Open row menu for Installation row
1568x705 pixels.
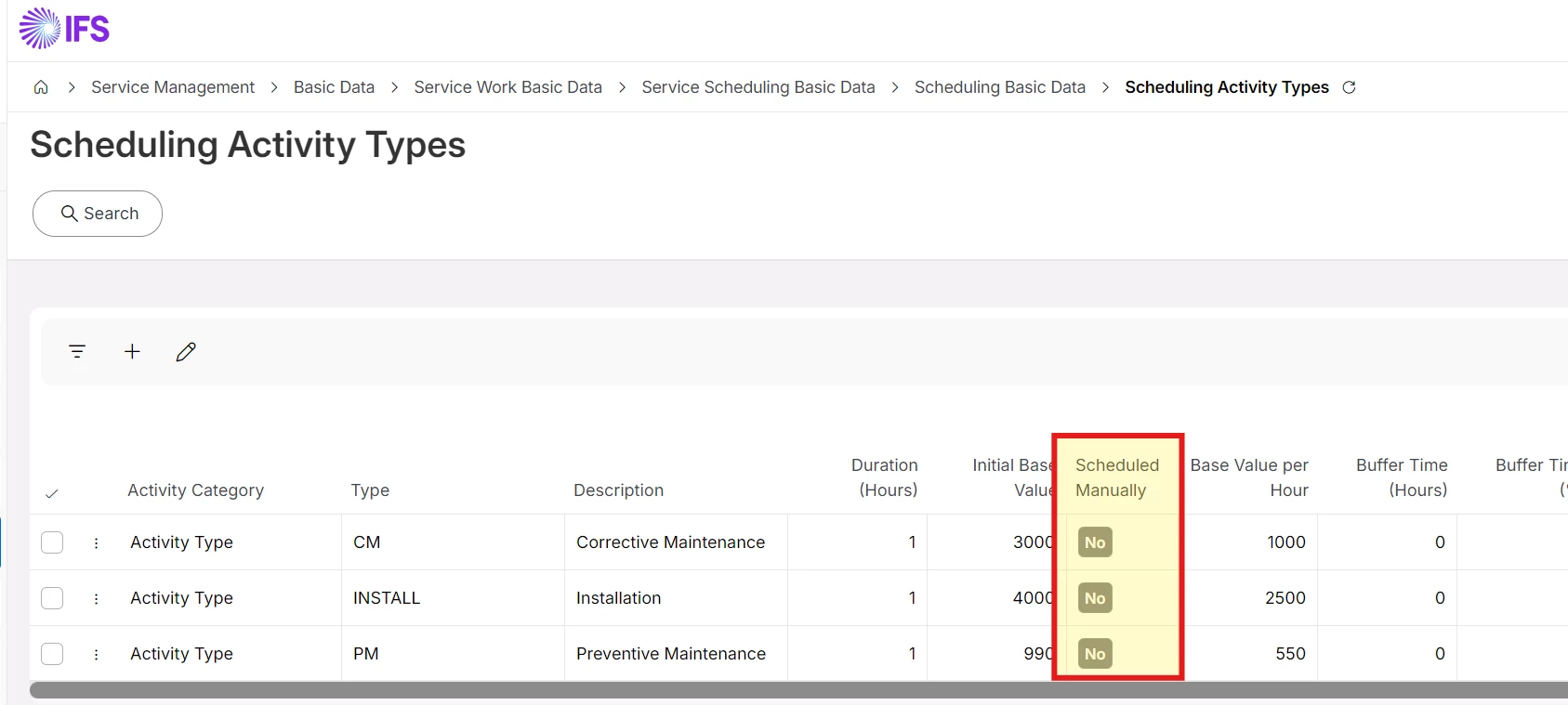pyautogui.click(x=96, y=598)
